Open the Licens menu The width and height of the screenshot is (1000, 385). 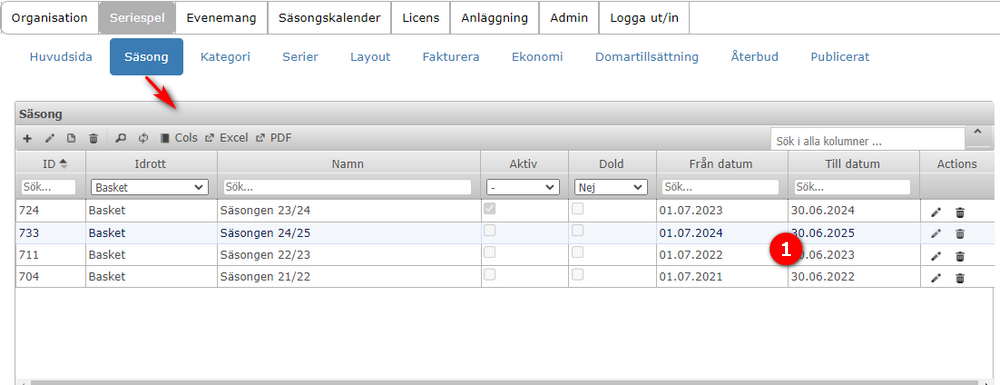click(421, 18)
